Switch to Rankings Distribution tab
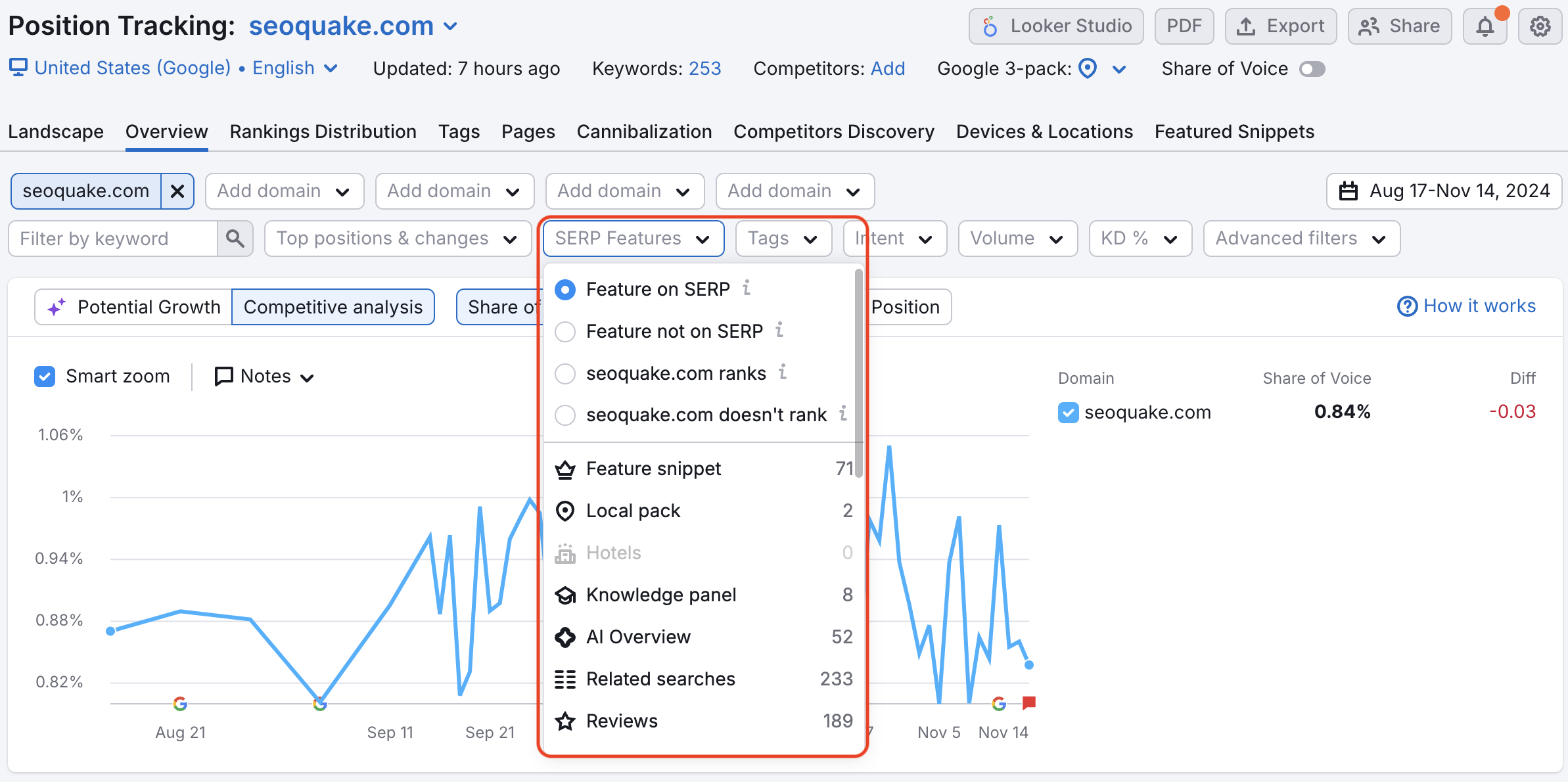This screenshot has height=782, width=1568. coord(323,131)
